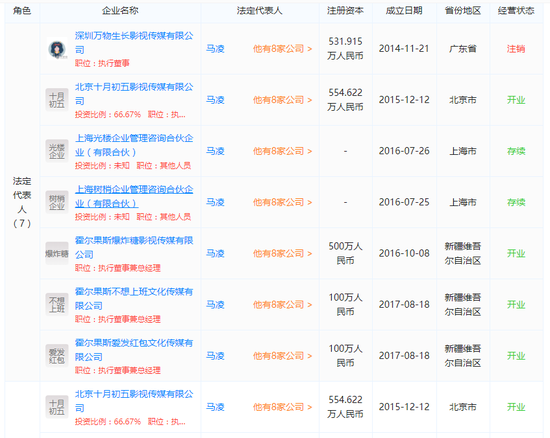Click 马凌 in the 霍尔果斯爆炸糖 row
Image resolution: width=550 pixels, height=438 pixels.
pos(215,254)
